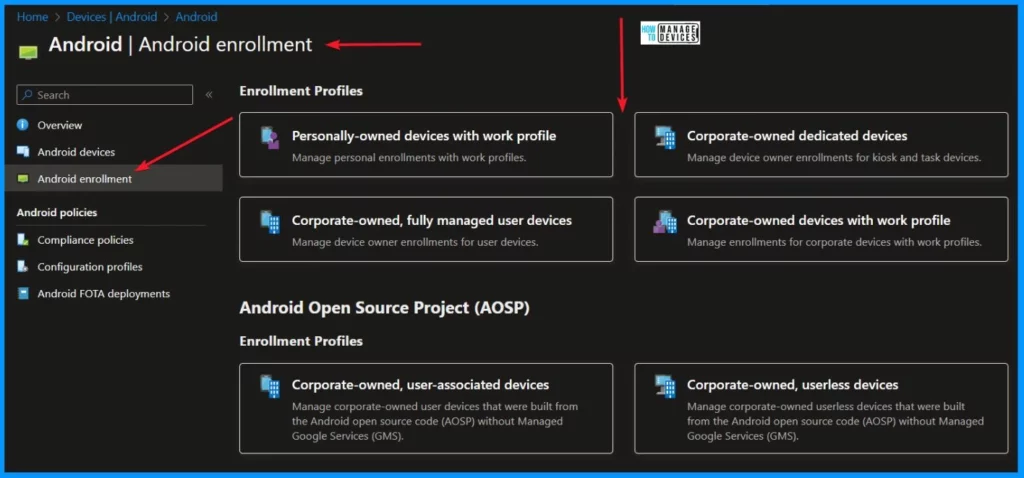This screenshot has height=478, width=1024.
Task: Open Corporate-owned, userless devices AOSP card
Action: click(x=822, y=408)
